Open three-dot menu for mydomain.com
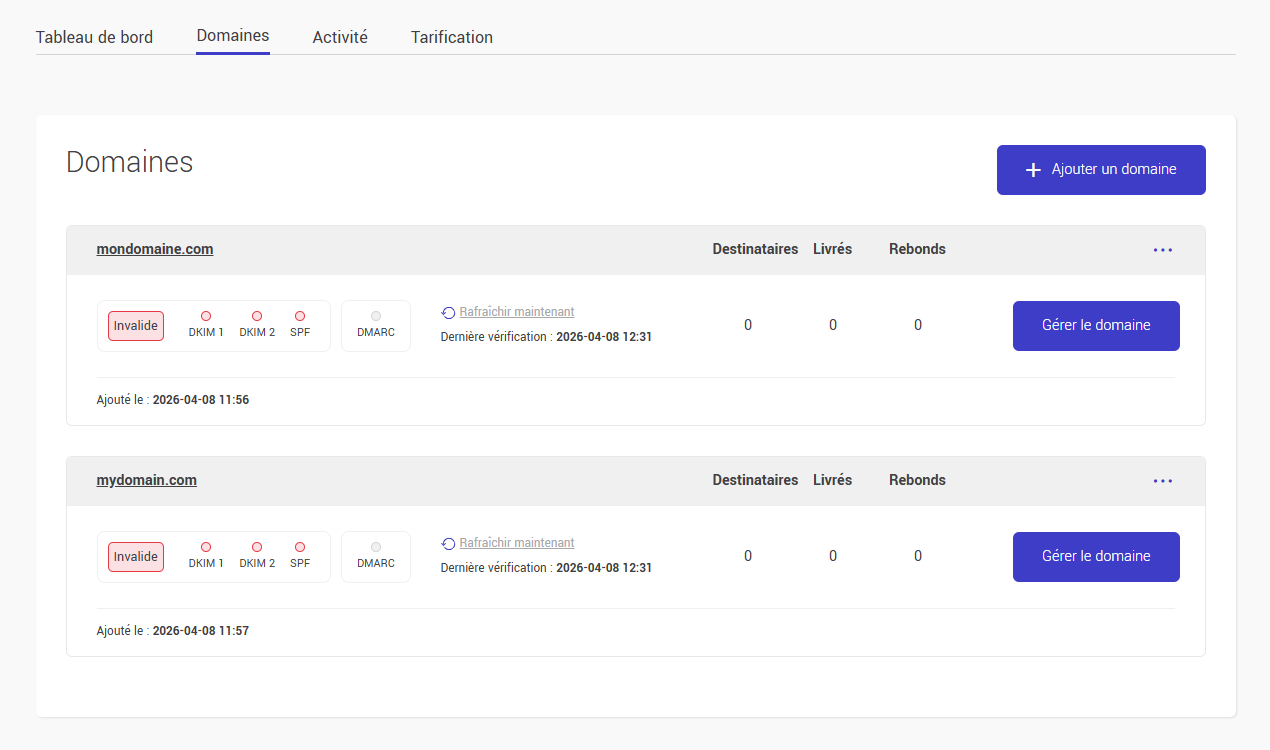This screenshot has height=750, width=1270. click(1162, 481)
